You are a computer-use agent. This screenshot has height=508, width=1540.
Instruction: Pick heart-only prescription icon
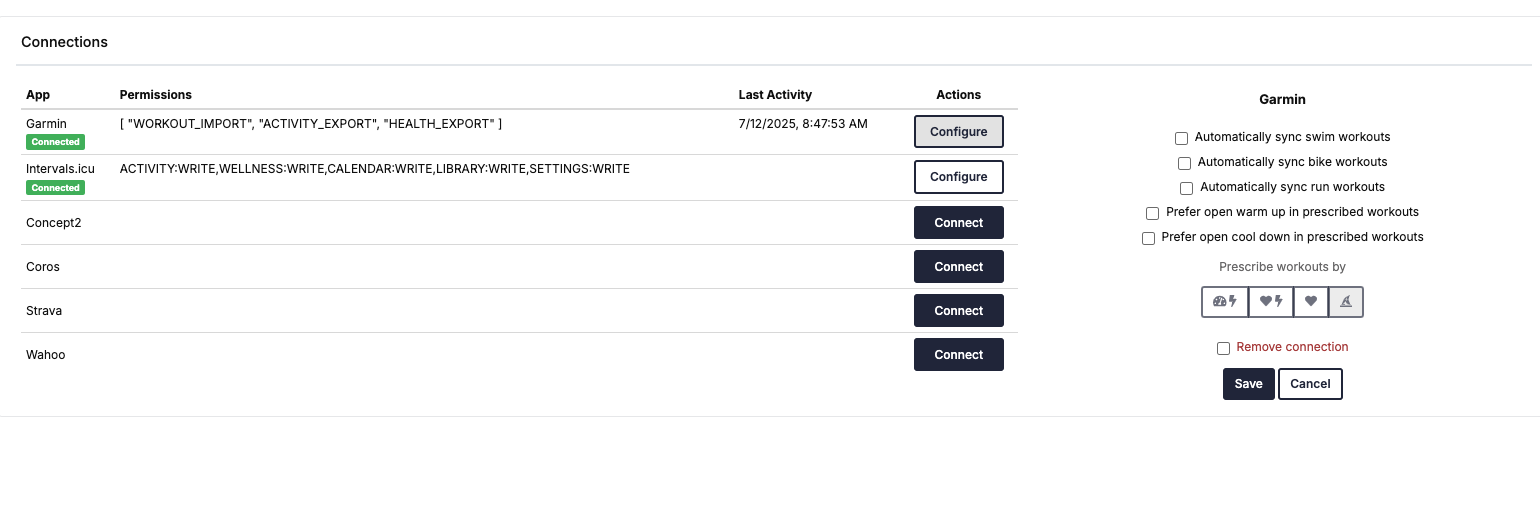click(x=1311, y=301)
